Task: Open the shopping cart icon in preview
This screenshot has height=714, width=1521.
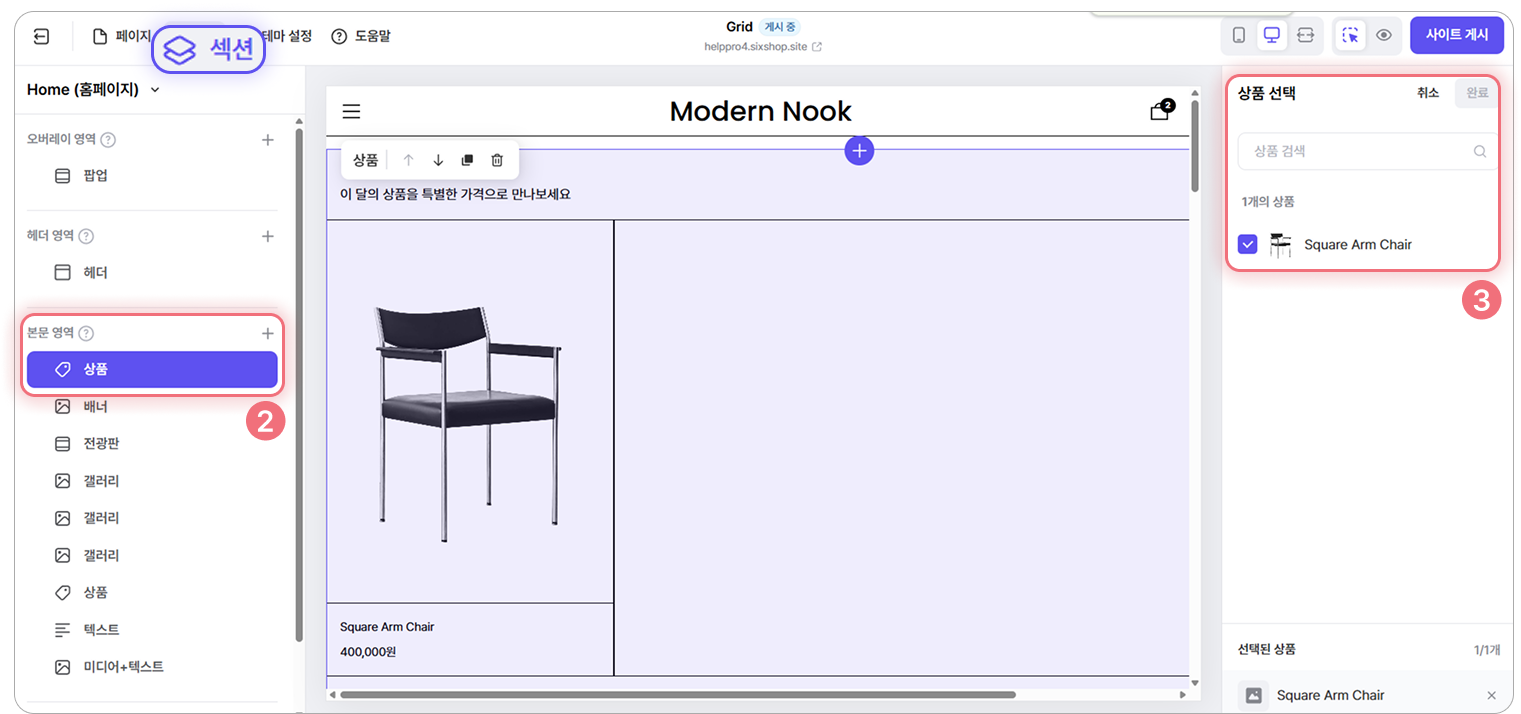Action: (1161, 110)
